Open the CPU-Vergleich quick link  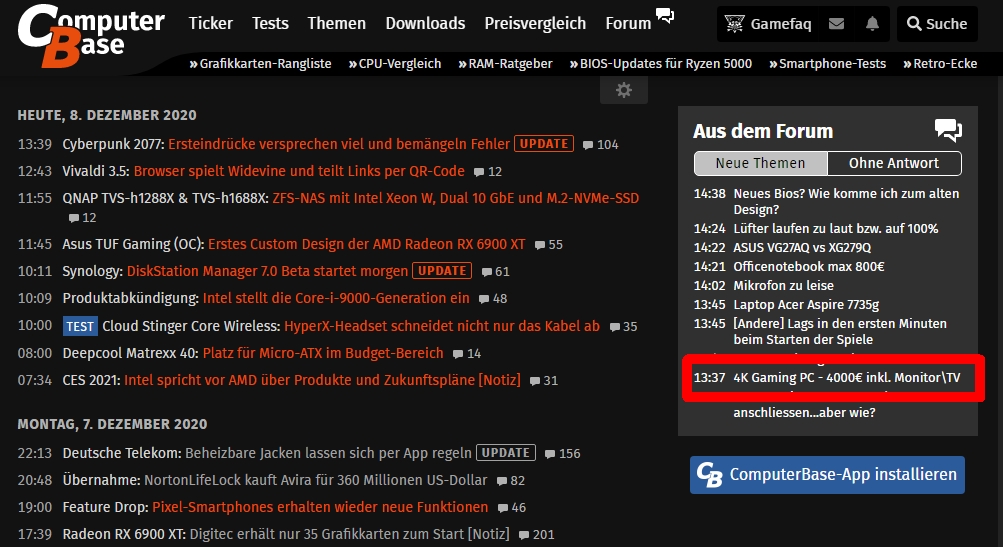tap(395, 64)
